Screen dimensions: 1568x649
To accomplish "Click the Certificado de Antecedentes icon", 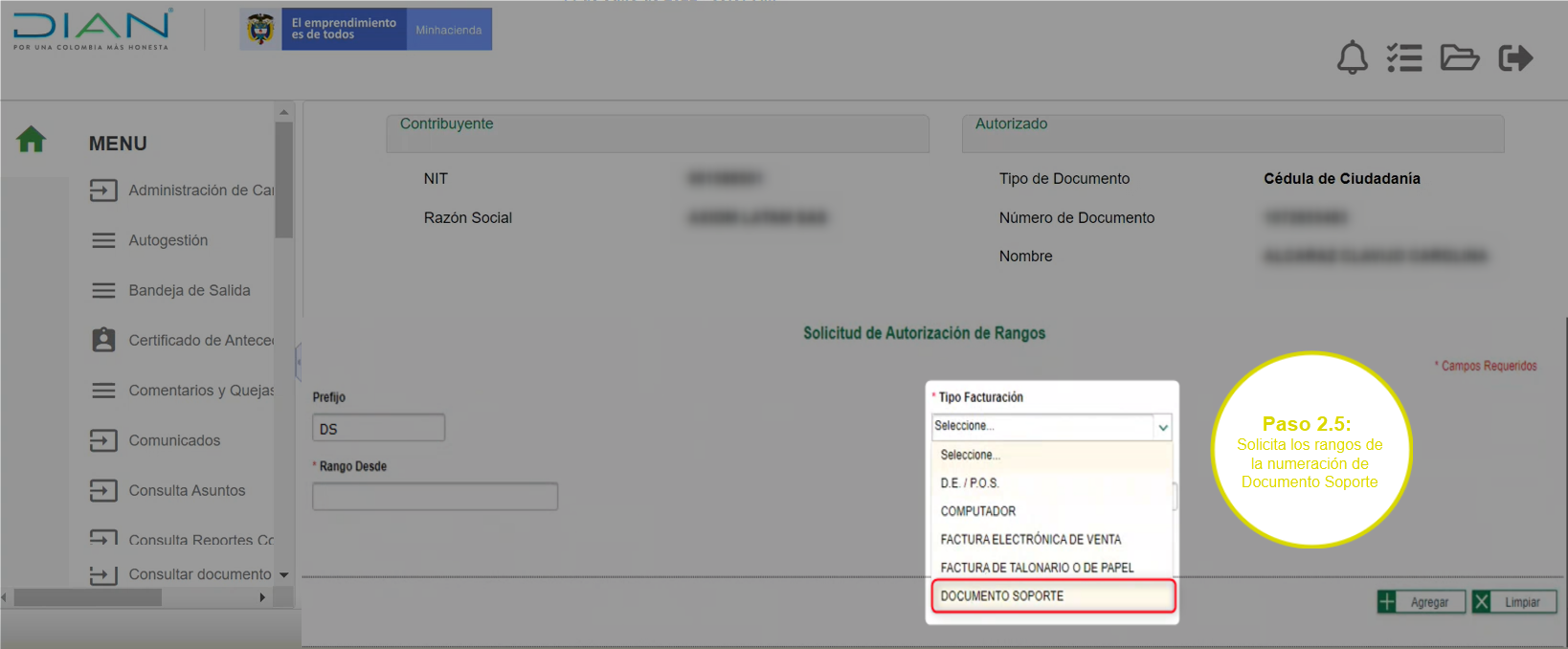I will (x=103, y=340).
